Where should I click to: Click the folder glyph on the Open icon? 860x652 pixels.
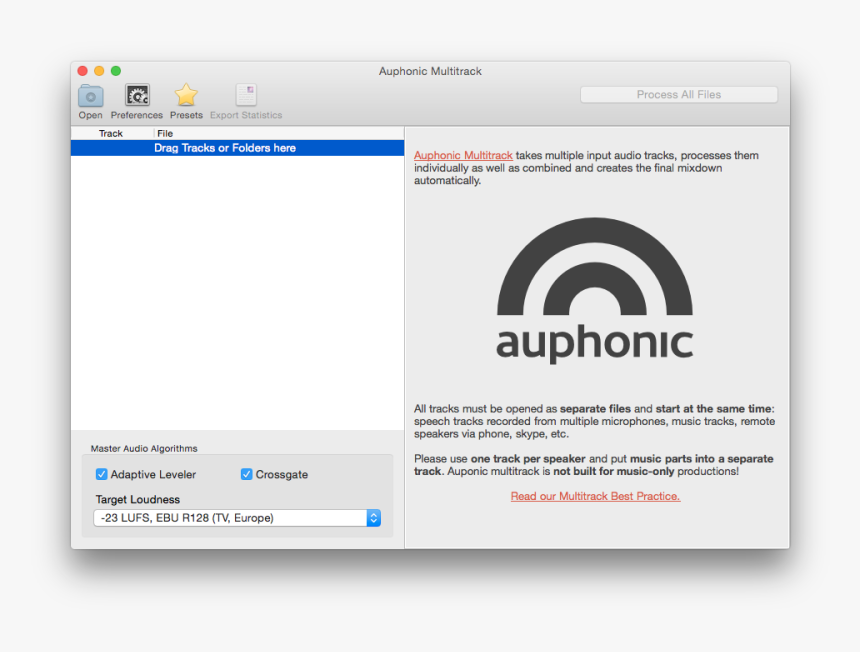coord(90,94)
